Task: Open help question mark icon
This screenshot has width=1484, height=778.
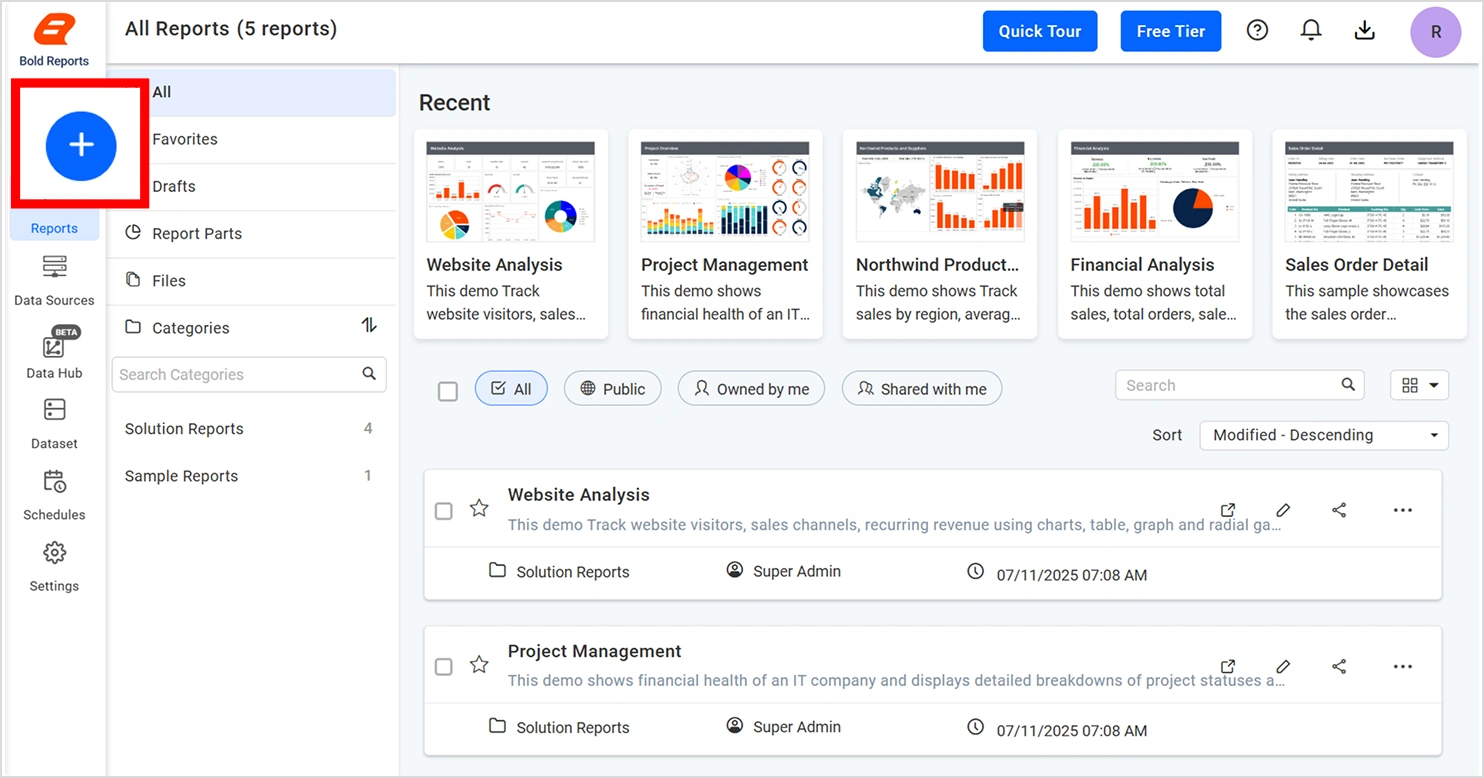Action: click(x=1258, y=31)
